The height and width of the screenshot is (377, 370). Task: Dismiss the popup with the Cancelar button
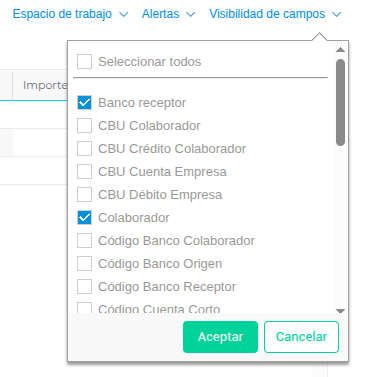tap(301, 337)
